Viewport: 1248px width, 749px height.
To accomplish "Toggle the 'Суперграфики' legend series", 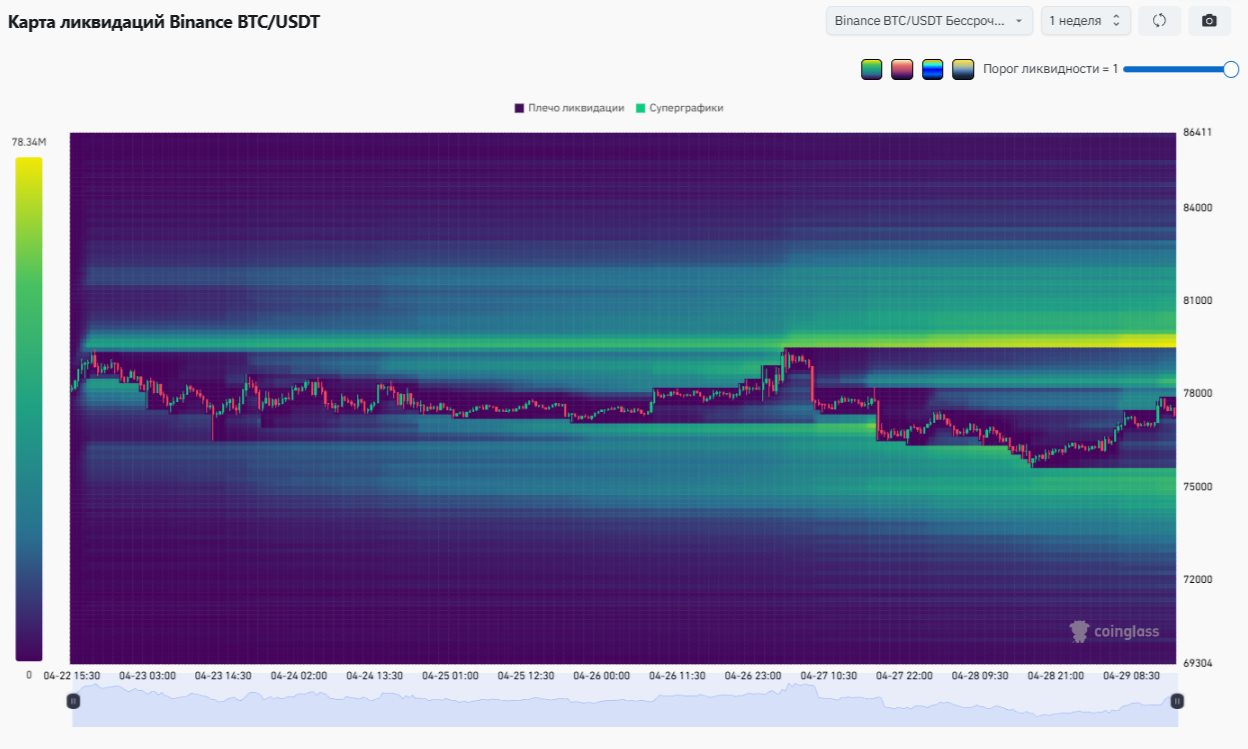I will click(679, 108).
